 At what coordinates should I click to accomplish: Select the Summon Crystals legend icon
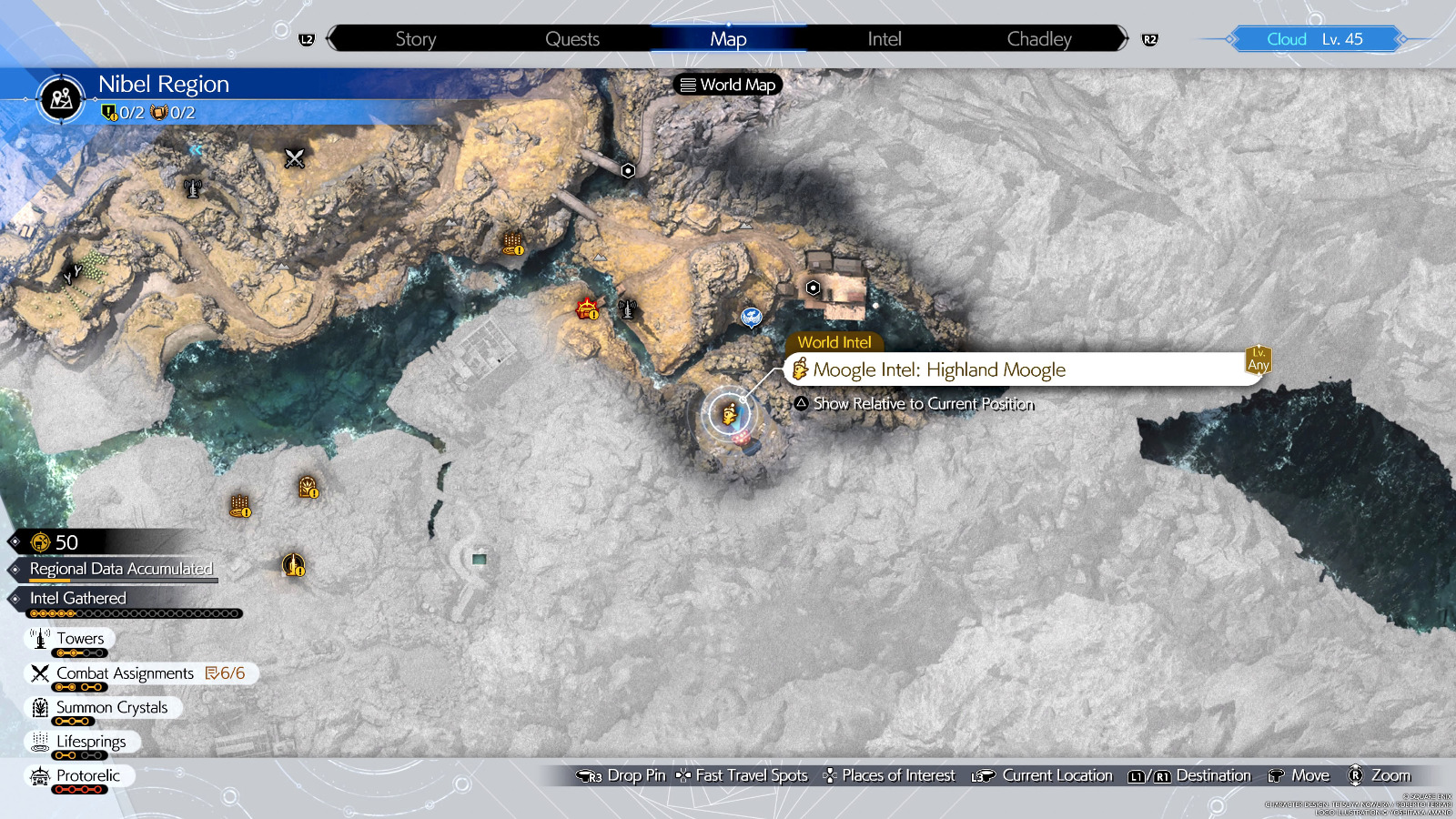pyautogui.click(x=40, y=707)
